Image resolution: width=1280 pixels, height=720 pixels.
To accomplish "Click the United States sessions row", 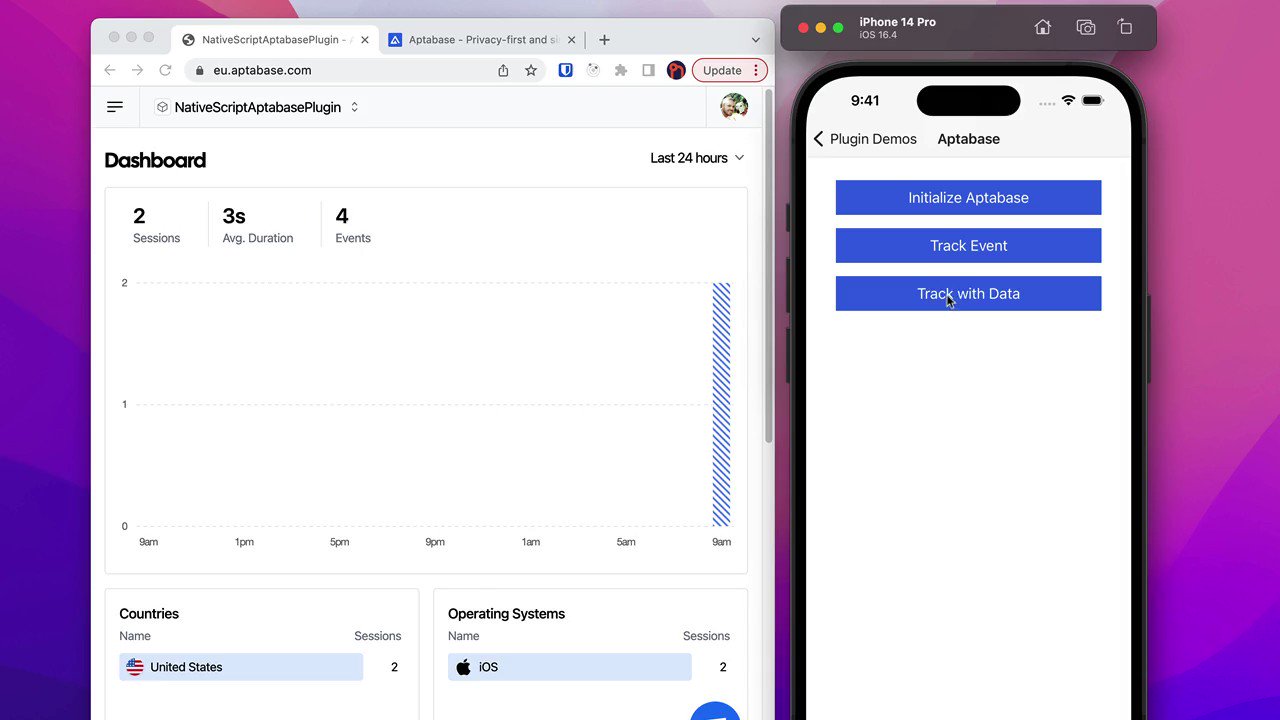I will pyautogui.click(x=240, y=667).
